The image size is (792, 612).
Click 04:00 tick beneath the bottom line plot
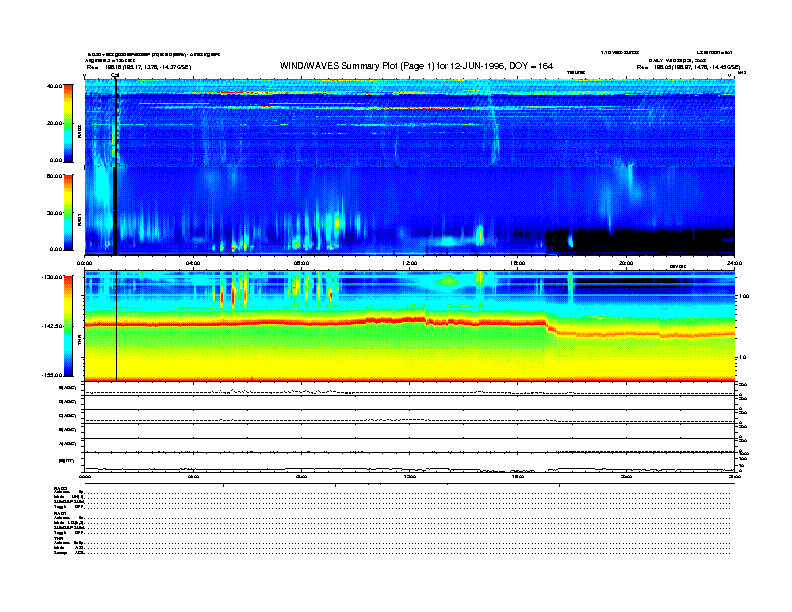(193, 477)
